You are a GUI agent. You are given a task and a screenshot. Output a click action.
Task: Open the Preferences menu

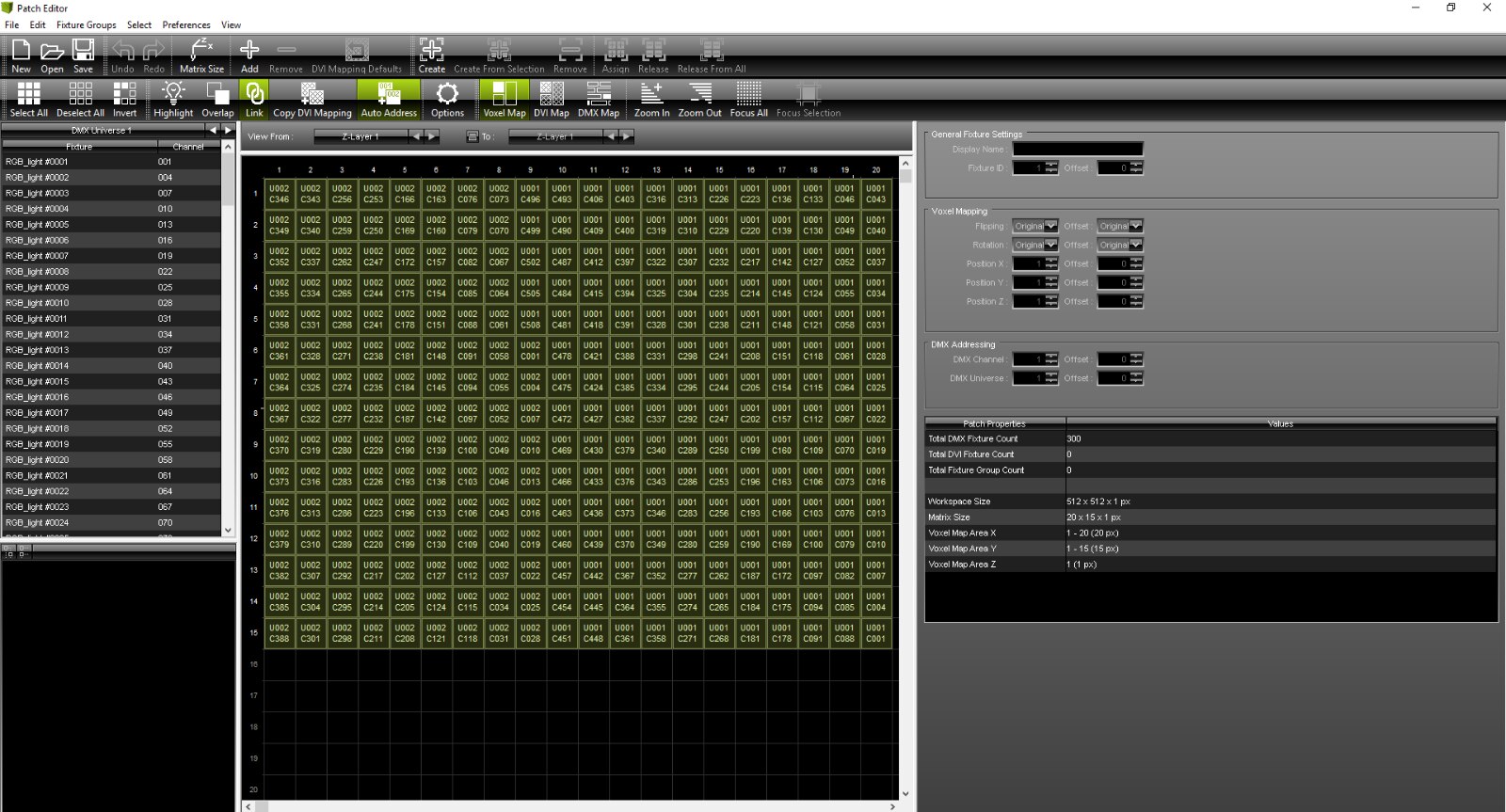(x=186, y=25)
